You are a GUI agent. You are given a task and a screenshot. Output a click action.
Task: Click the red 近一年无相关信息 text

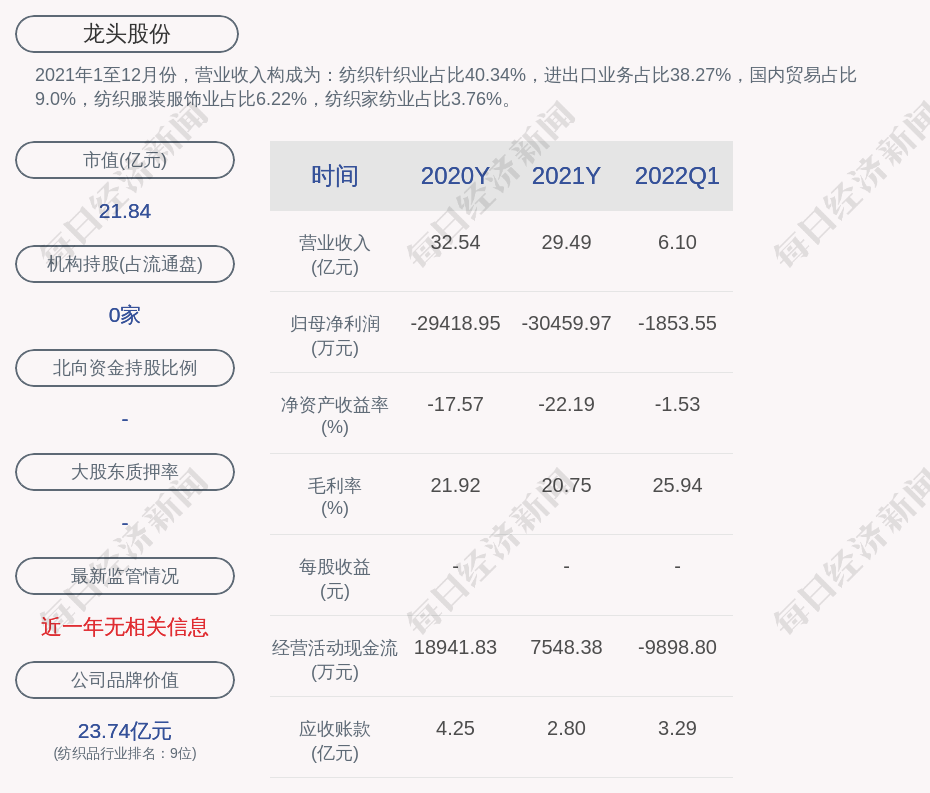pyautogui.click(x=125, y=627)
